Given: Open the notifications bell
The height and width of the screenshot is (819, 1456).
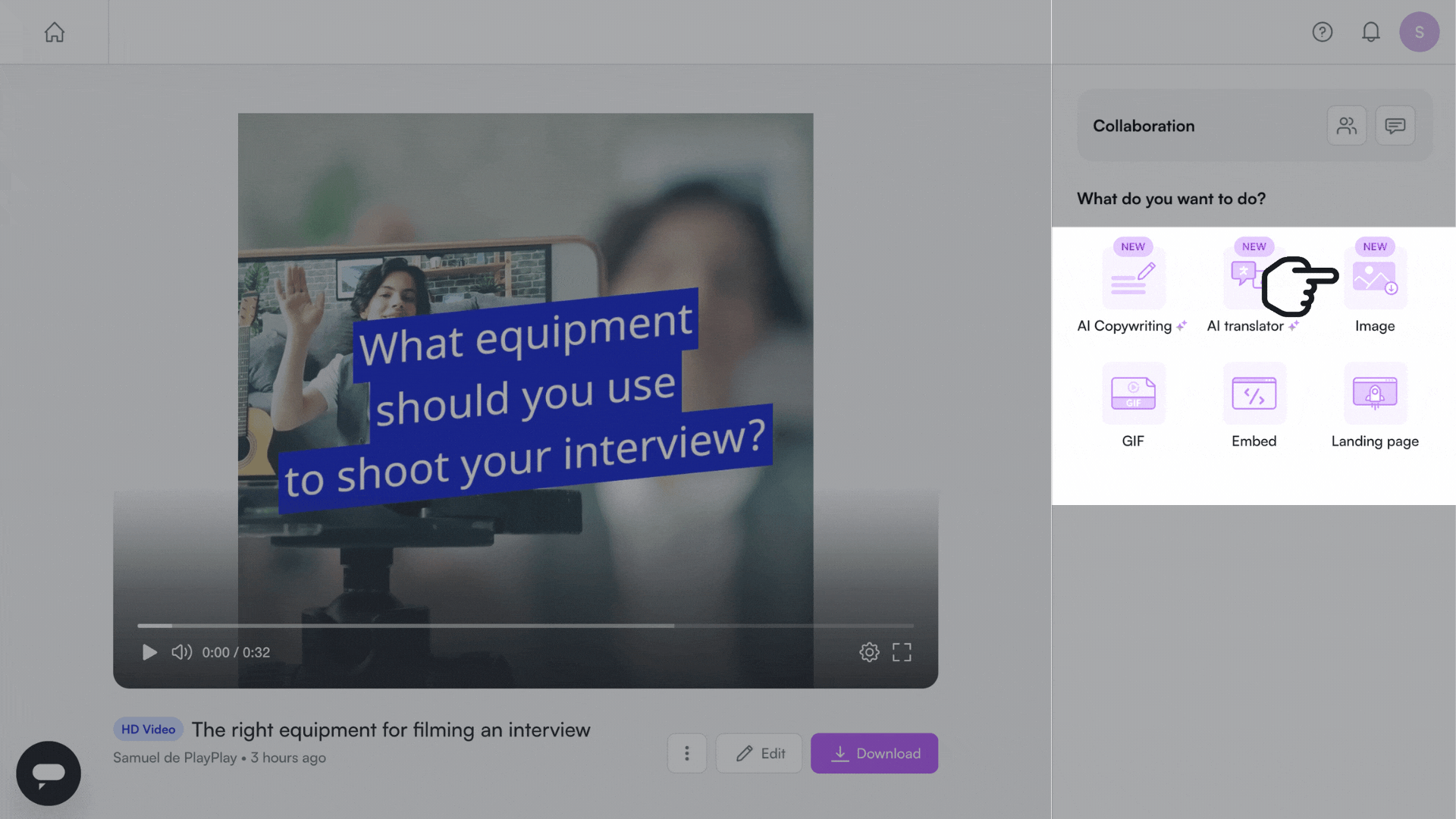Looking at the screenshot, I should [1370, 32].
